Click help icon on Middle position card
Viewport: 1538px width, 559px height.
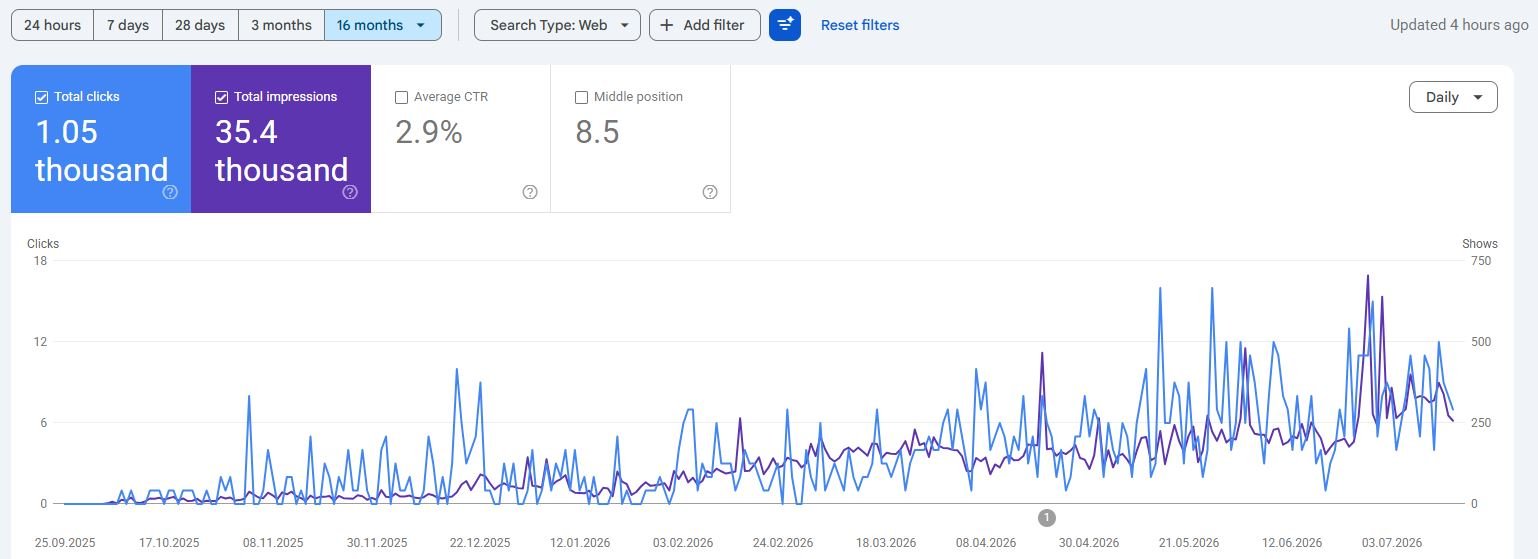coord(710,192)
